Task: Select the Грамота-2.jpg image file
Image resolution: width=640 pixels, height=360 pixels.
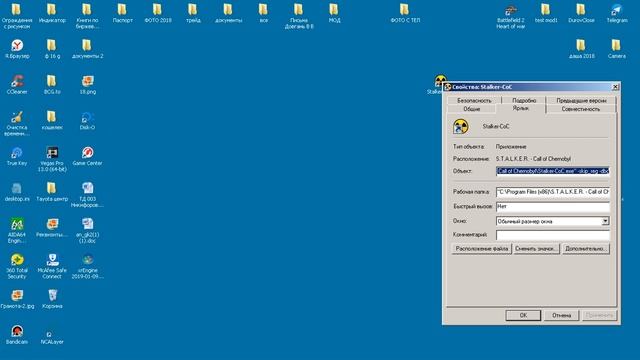Action: tap(17, 299)
